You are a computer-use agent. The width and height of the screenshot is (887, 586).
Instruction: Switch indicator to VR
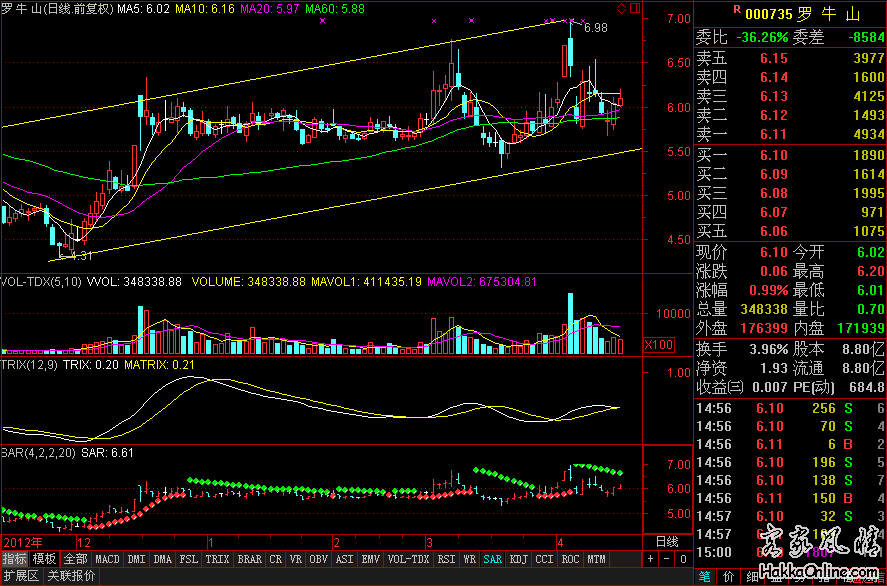(296, 559)
